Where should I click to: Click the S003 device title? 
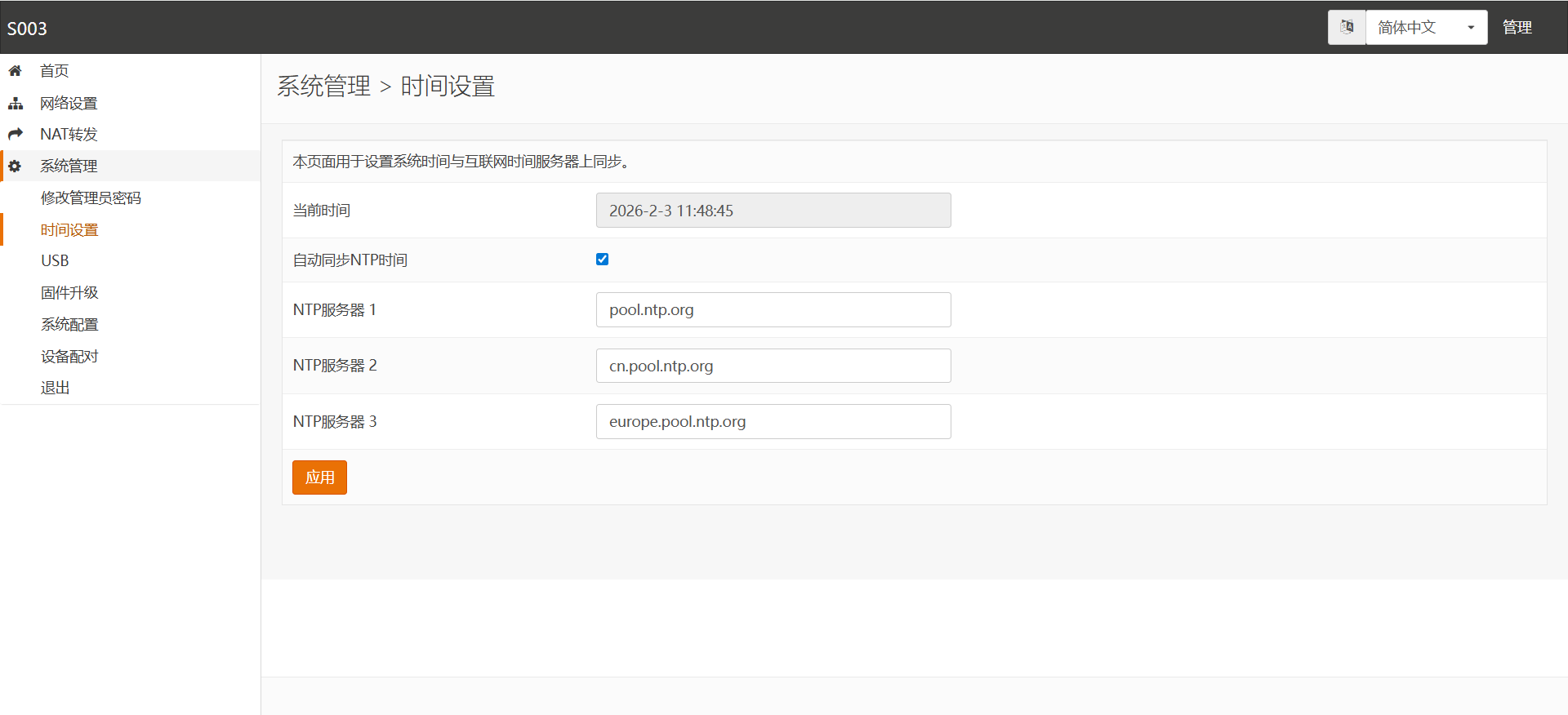pyautogui.click(x=27, y=29)
